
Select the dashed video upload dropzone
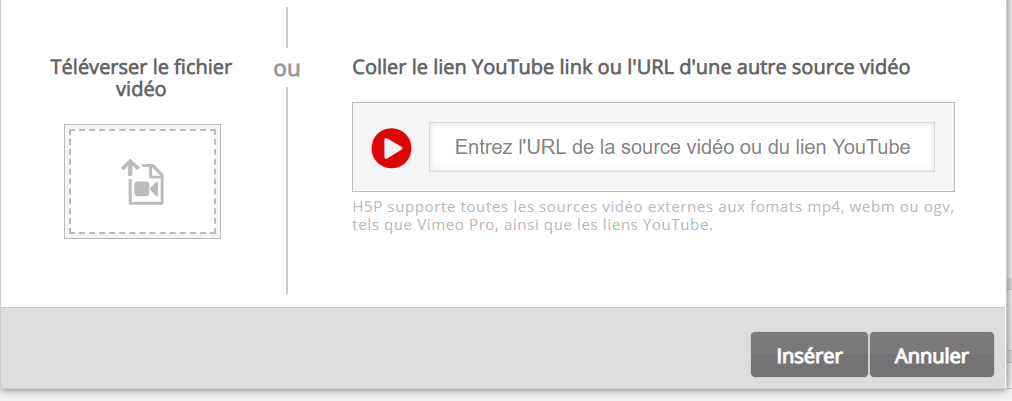click(143, 181)
